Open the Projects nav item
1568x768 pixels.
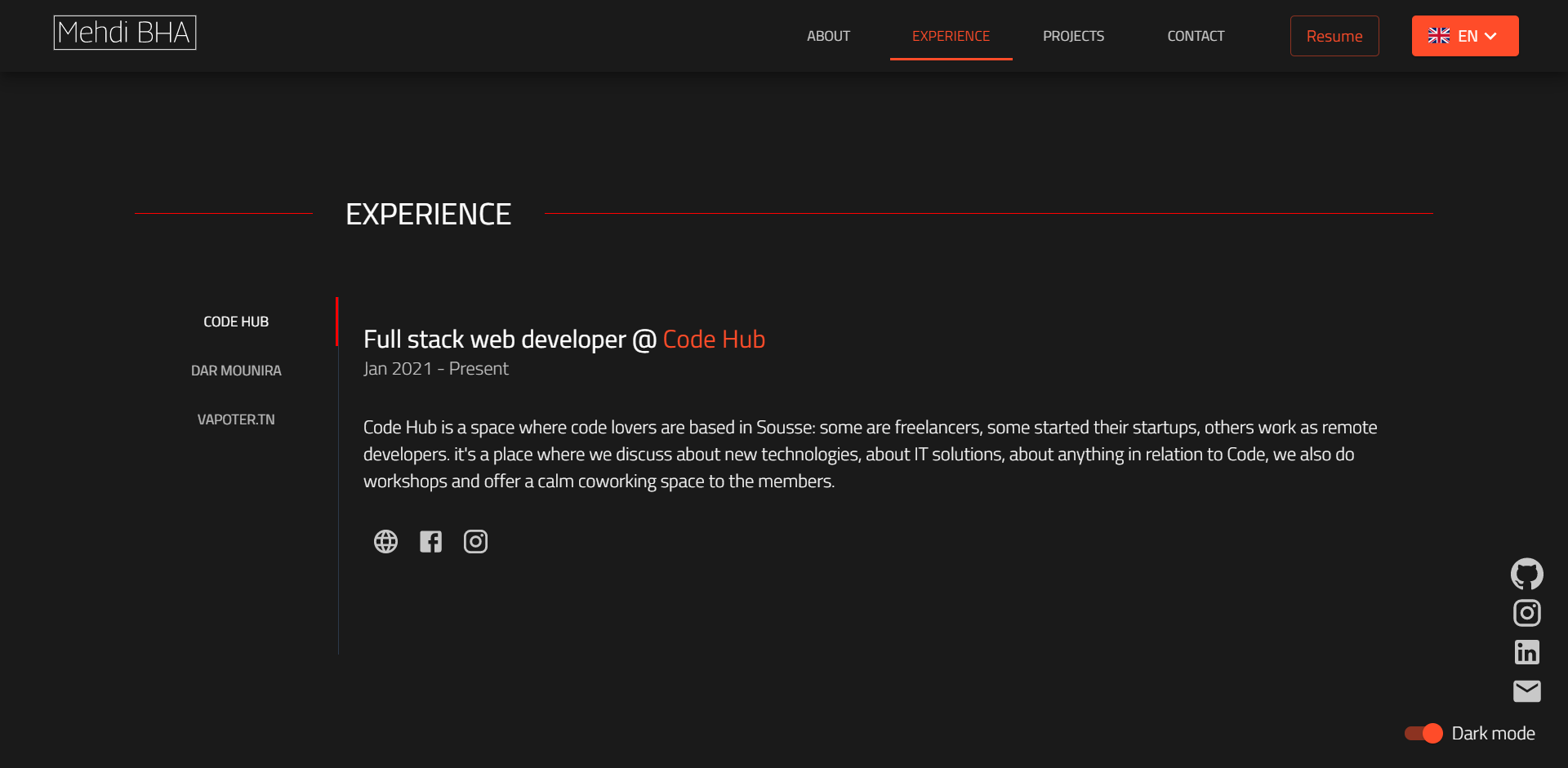(x=1073, y=36)
